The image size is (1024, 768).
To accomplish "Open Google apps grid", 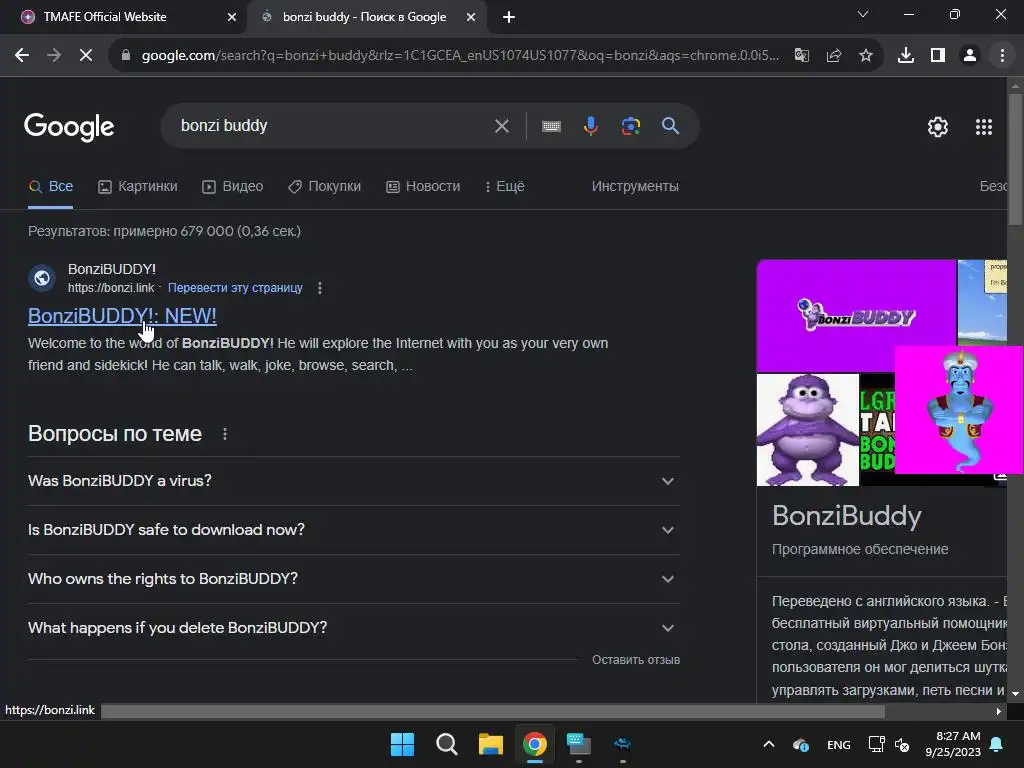I will pos(984,127).
